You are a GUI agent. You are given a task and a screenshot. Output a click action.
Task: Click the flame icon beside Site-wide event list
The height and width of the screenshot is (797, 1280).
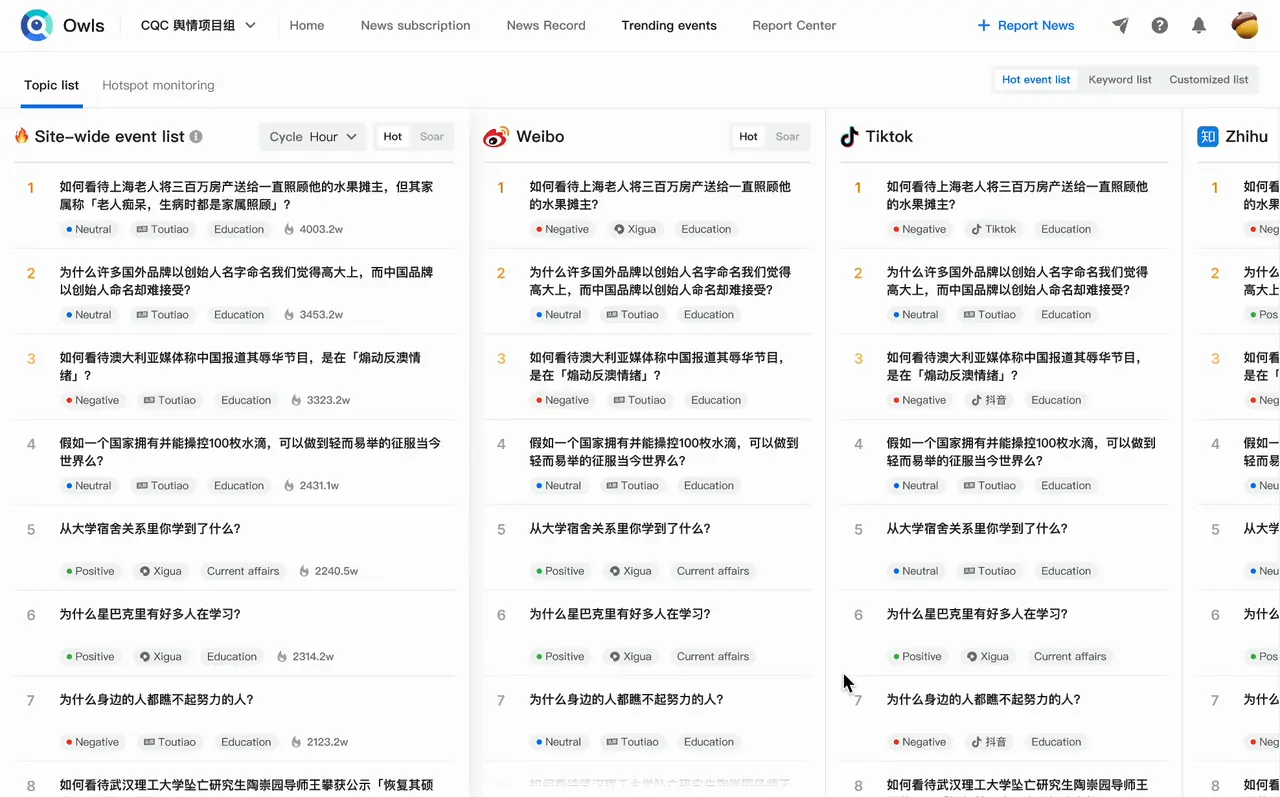coord(21,136)
